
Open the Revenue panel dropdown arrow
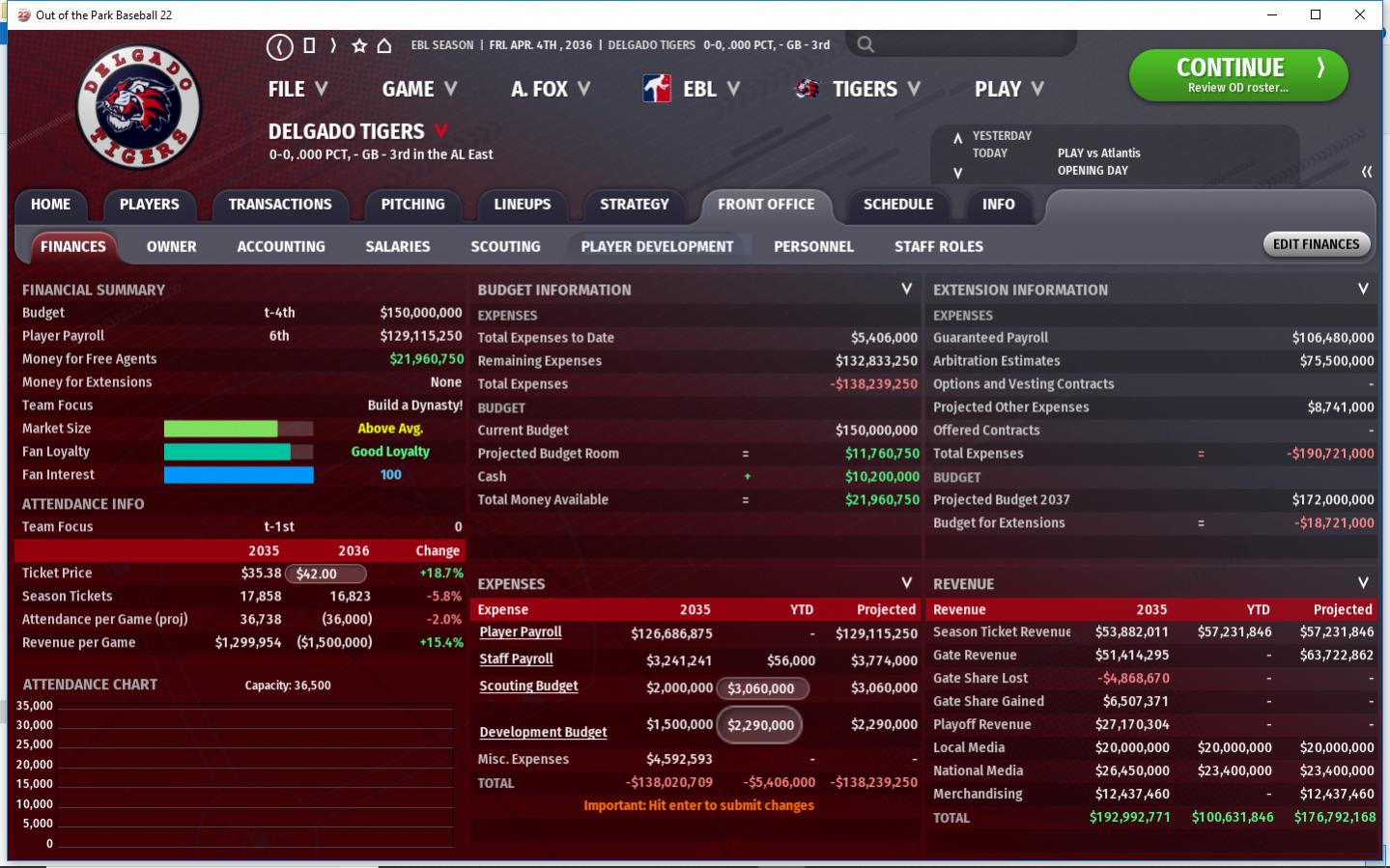(1362, 583)
